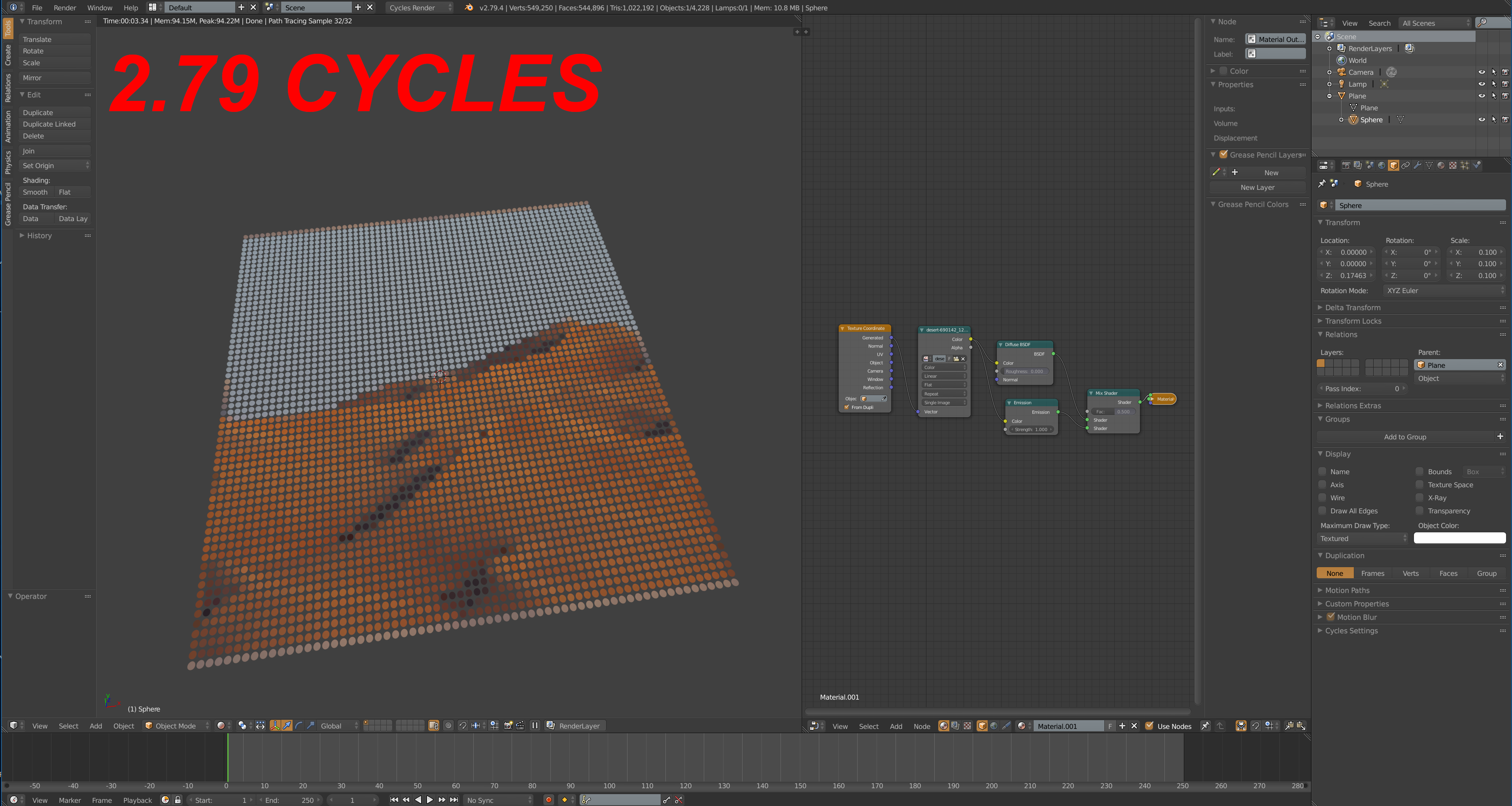The width and height of the screenshot is (1512, 806).
Task: Open the mesh Data triangle properties tab
Action: coord(1429,166)
